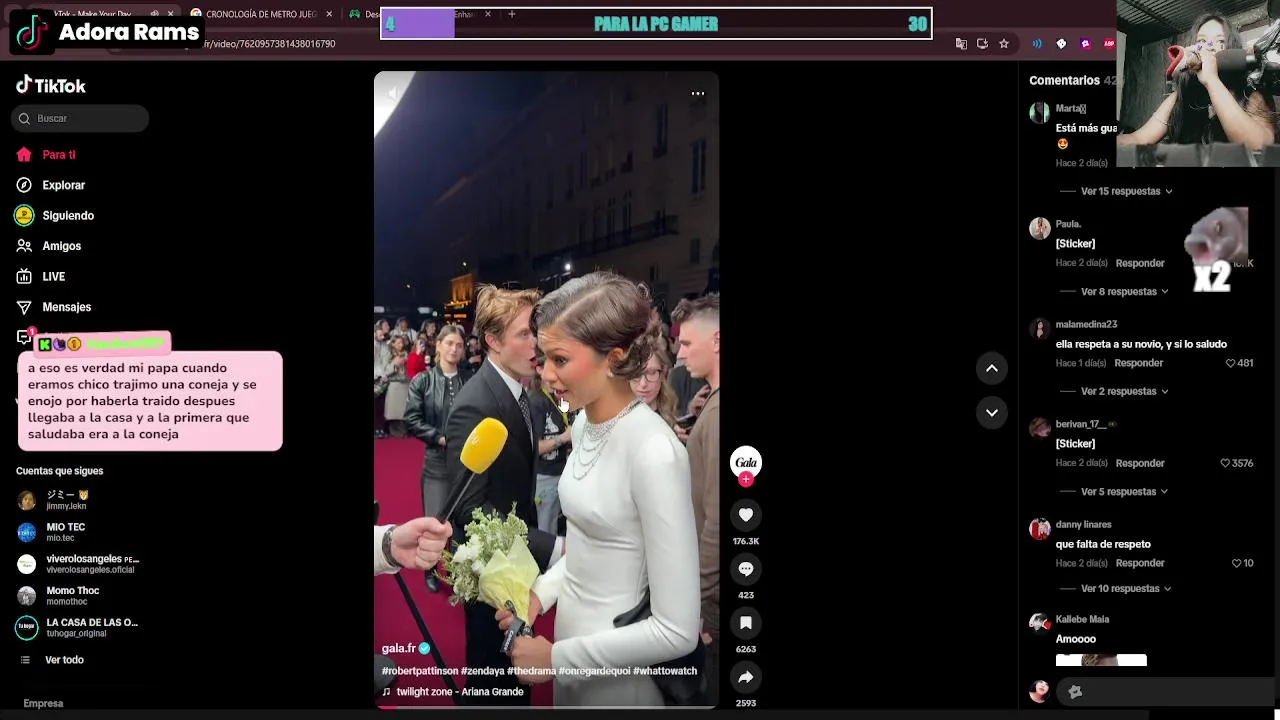Open the LA CASA DE LAS O... account

tap(78, 628)
